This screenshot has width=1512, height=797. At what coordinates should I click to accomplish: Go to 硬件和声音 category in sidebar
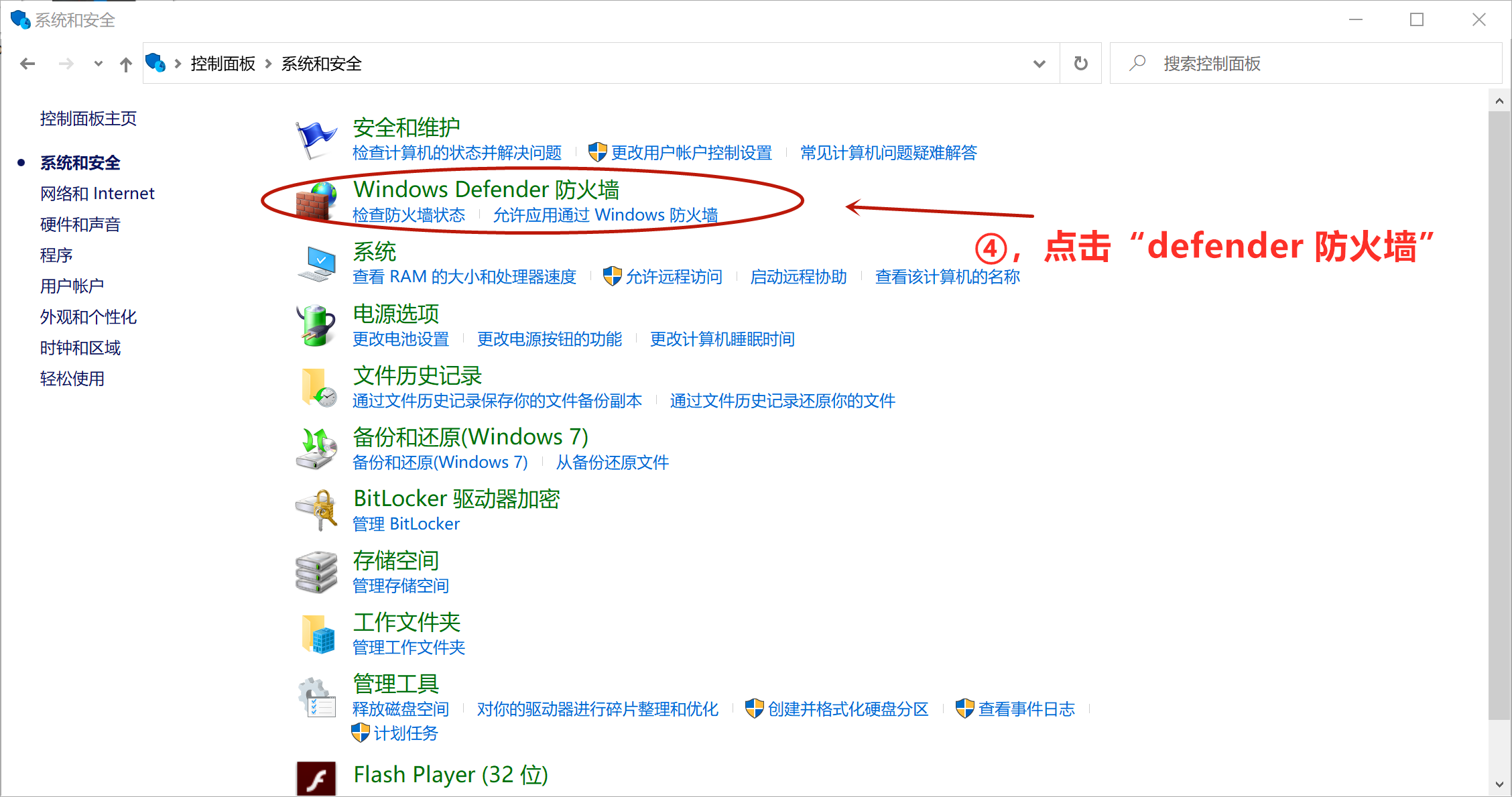click(x=80, y=225)
